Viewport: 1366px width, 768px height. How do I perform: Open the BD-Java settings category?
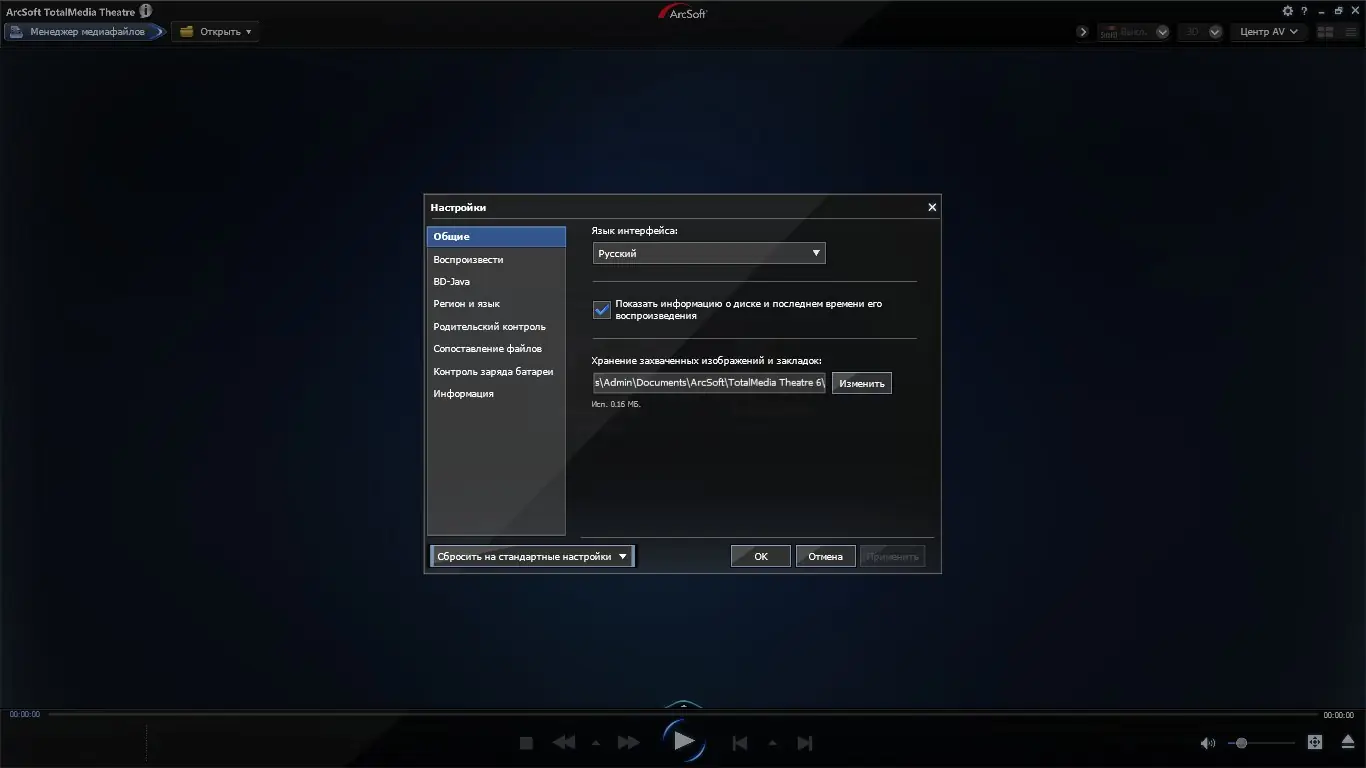[x=496, y=282]
